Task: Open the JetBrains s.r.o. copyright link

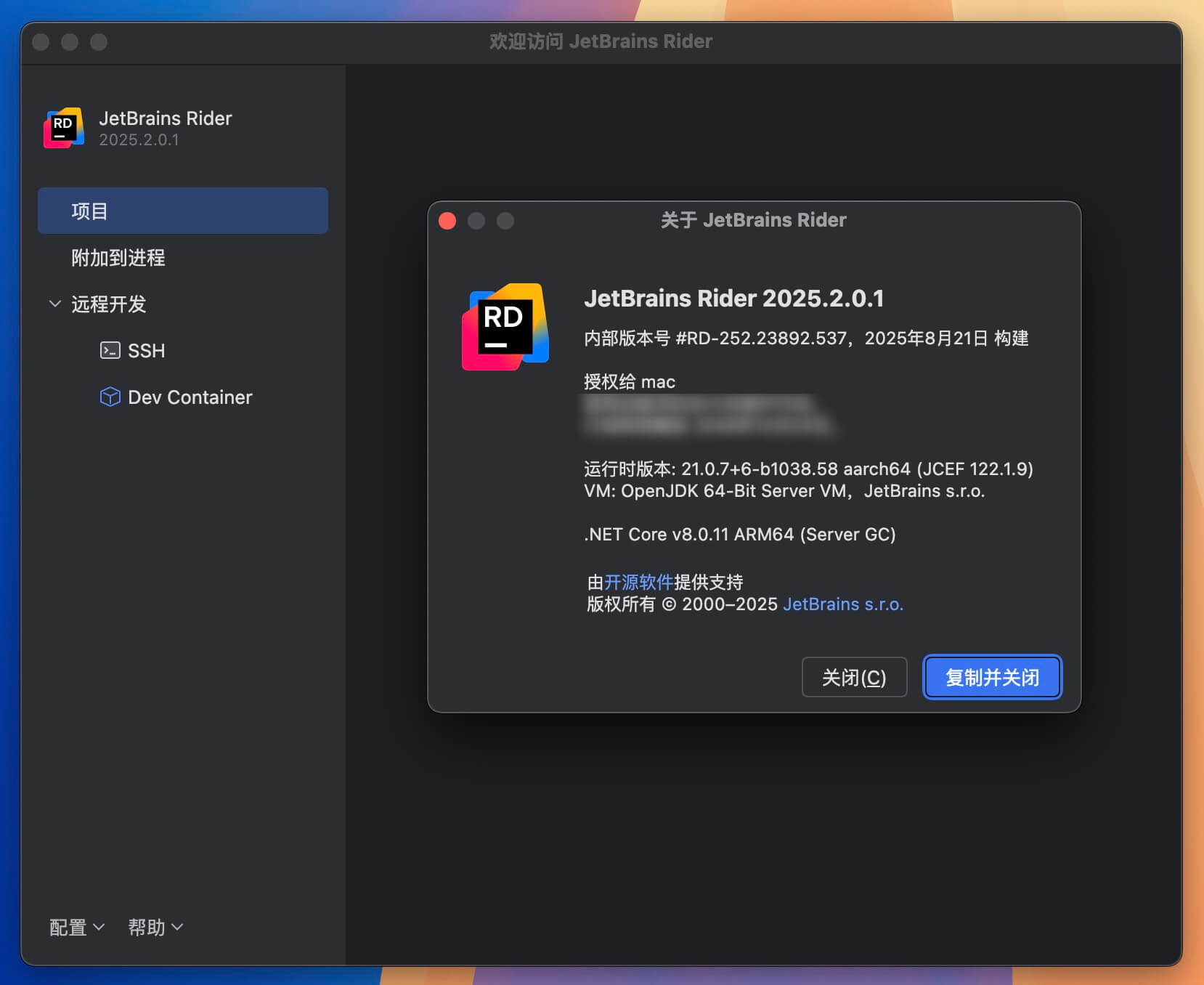Action: click(x=843, y=604)
